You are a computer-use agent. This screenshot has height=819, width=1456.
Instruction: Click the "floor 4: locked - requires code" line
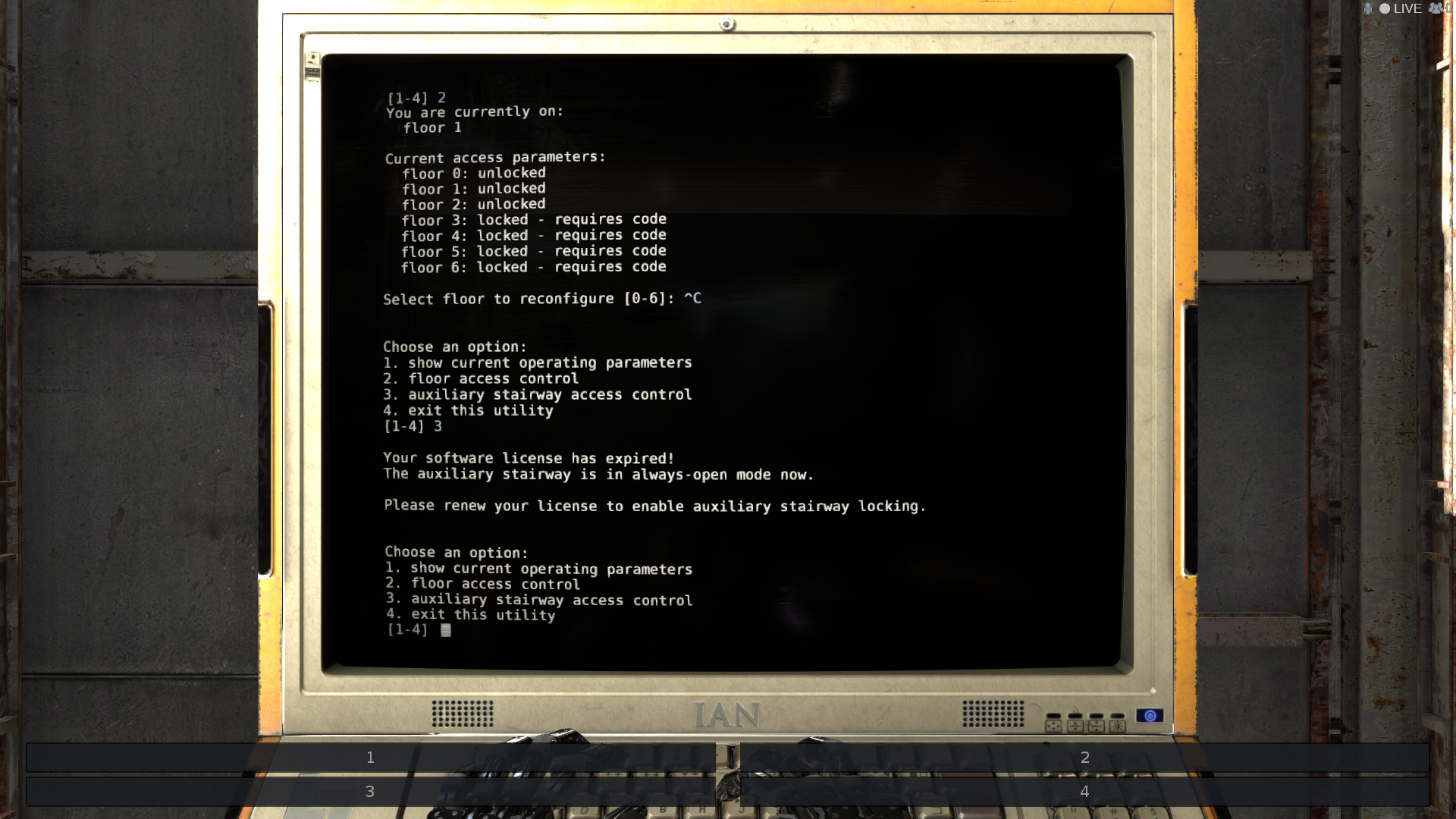click(x=534, y=236)
